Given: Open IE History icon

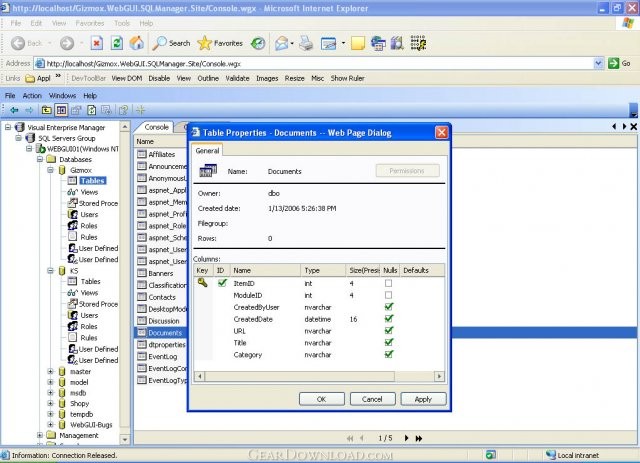Looking at the screenshot, I should coord(258,43).
